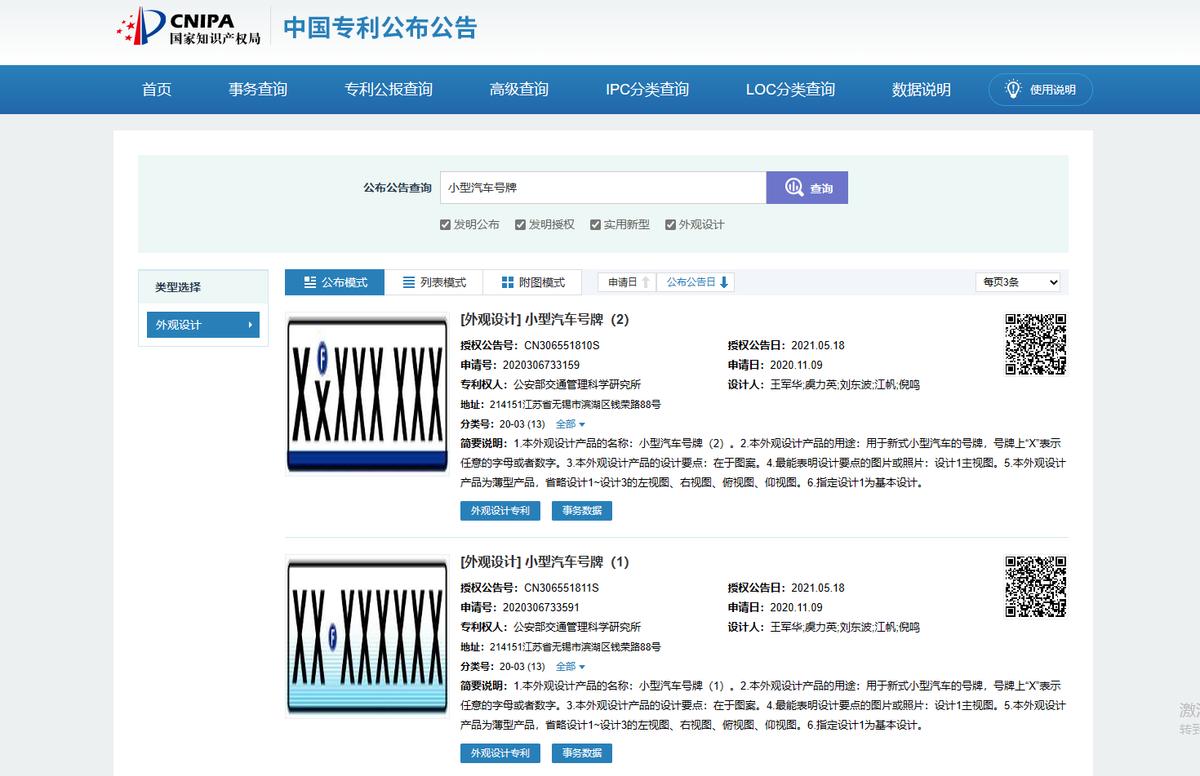The image size is (1200, 776).
Task: Click the arrow on the 外观设计 sidebar entry
Action: click(248, 324)
